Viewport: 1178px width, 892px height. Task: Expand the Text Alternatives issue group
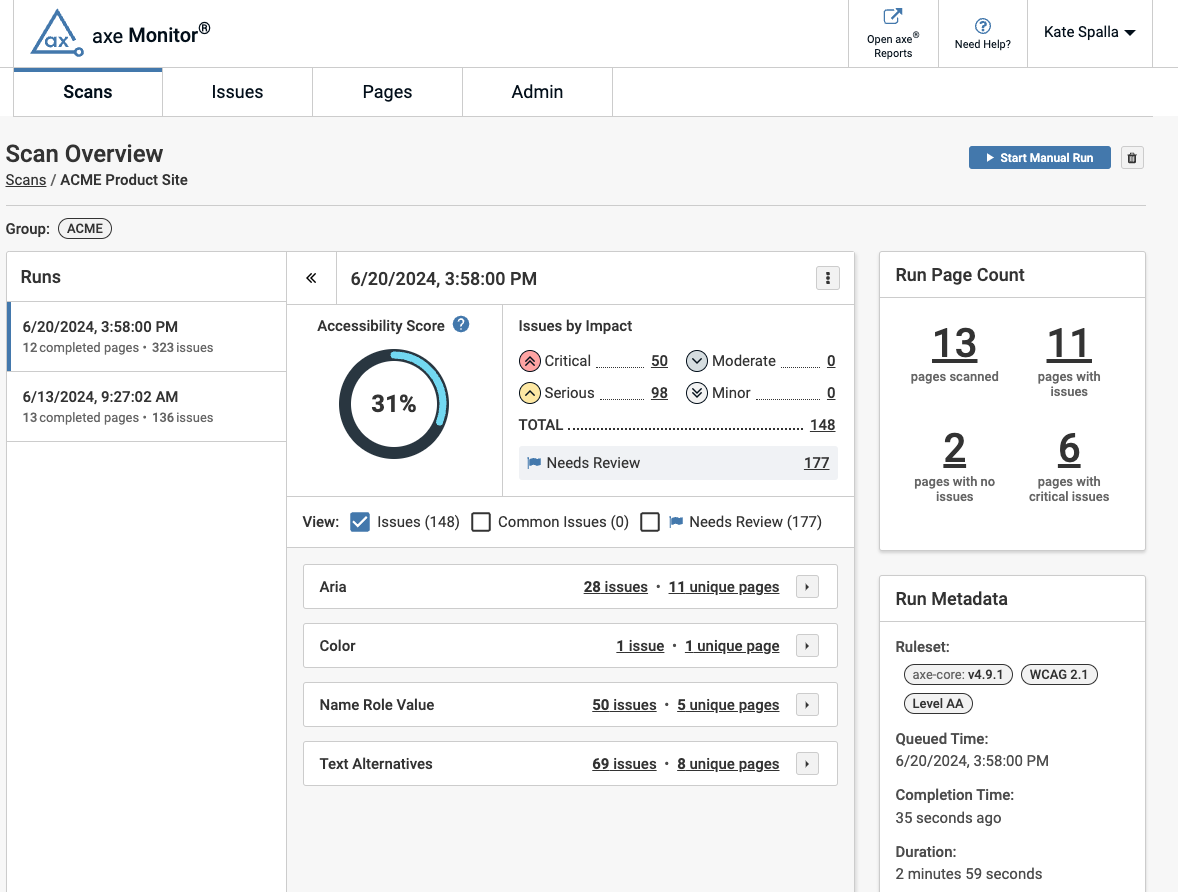(x=807, y=764)
